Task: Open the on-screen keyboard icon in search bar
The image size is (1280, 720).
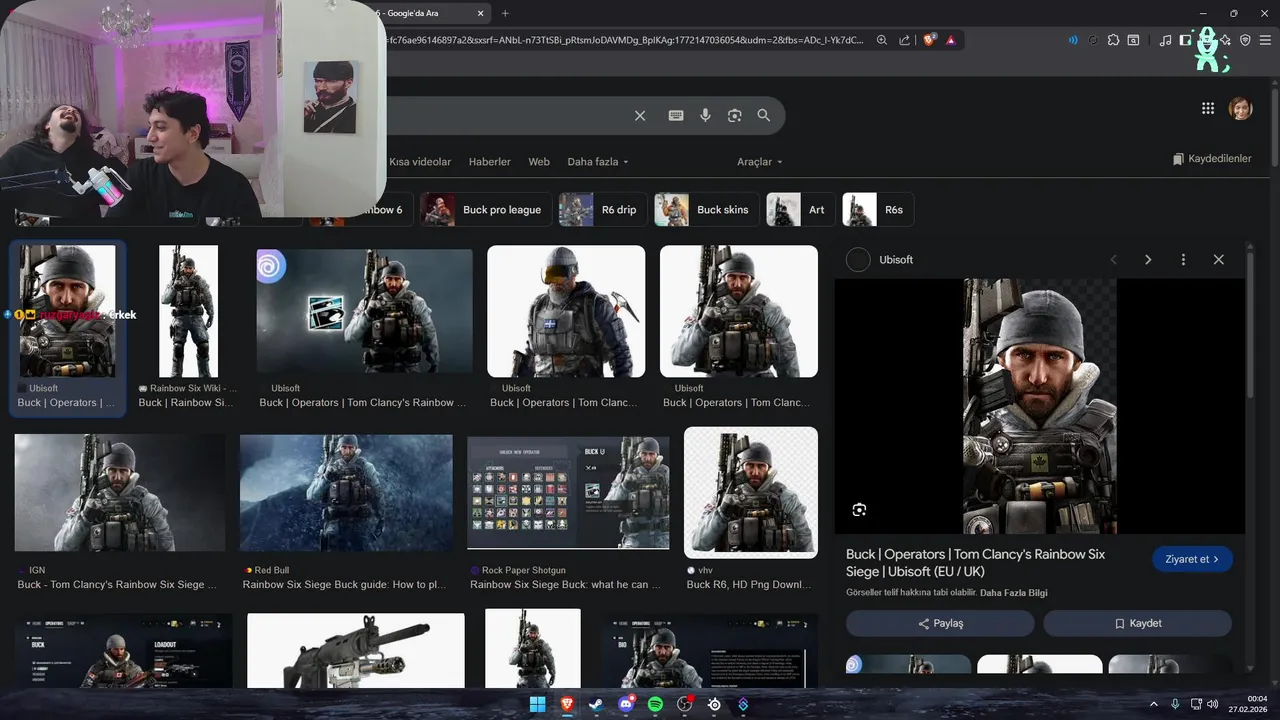Action: click(676, 116)
